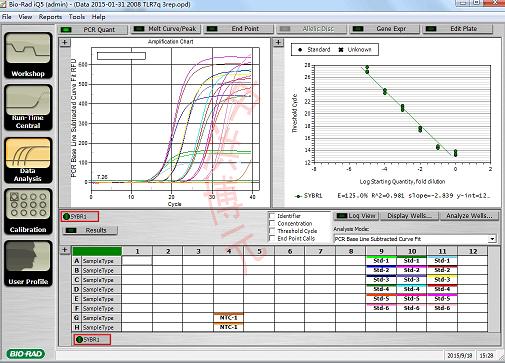Open the Run-Time Central module
The image size is (505, 363).
pyautogui.click(x=28, y=107)
